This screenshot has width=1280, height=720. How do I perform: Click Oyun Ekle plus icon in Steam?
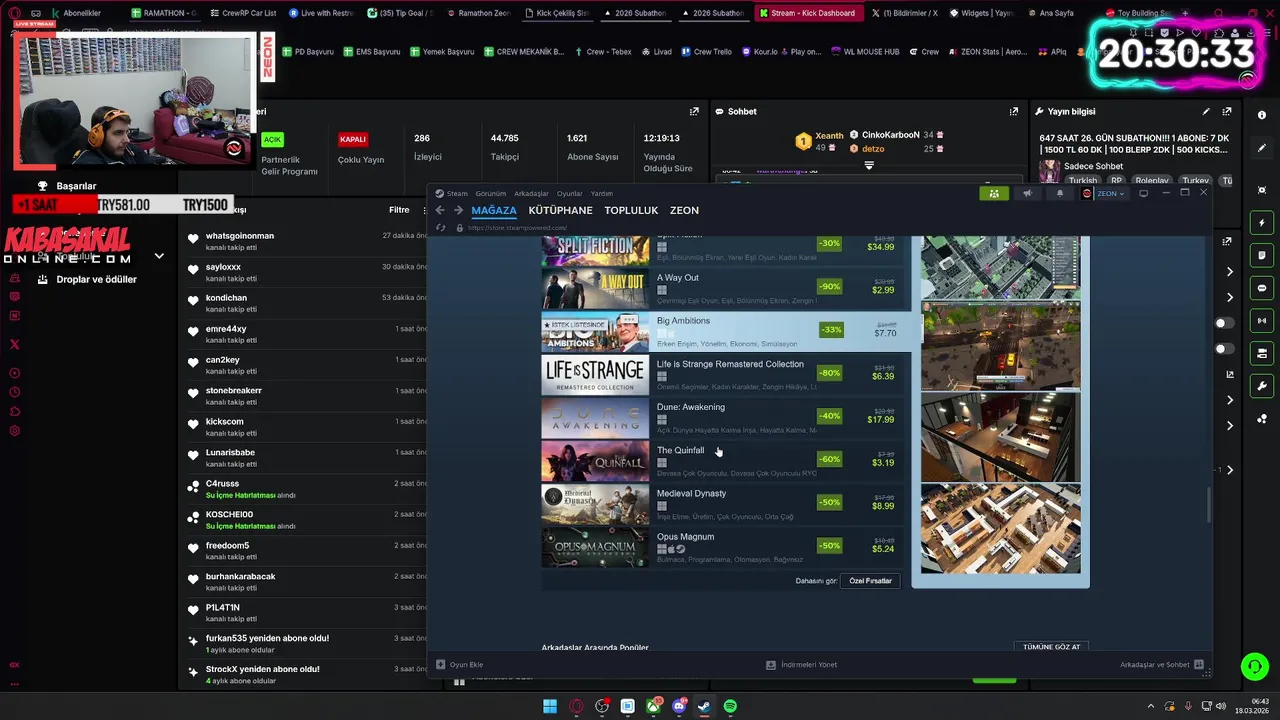[440, 664]
